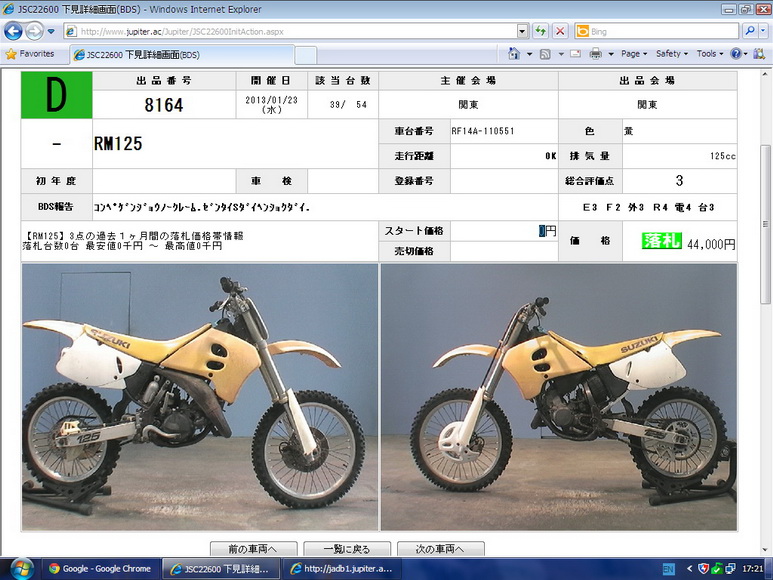Open the search provider options dropdown

pos(763,31)
